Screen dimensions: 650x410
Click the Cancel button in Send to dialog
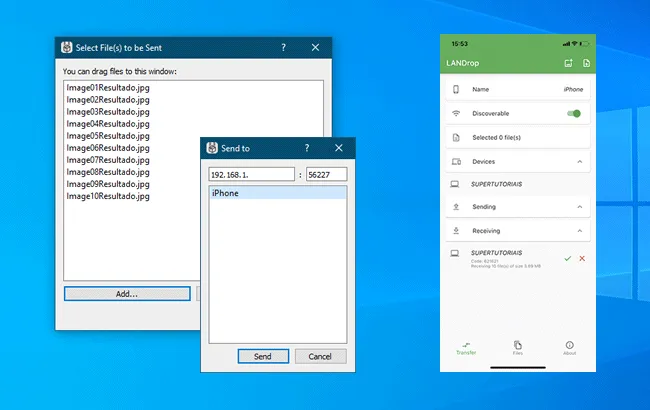coord(320,356)
